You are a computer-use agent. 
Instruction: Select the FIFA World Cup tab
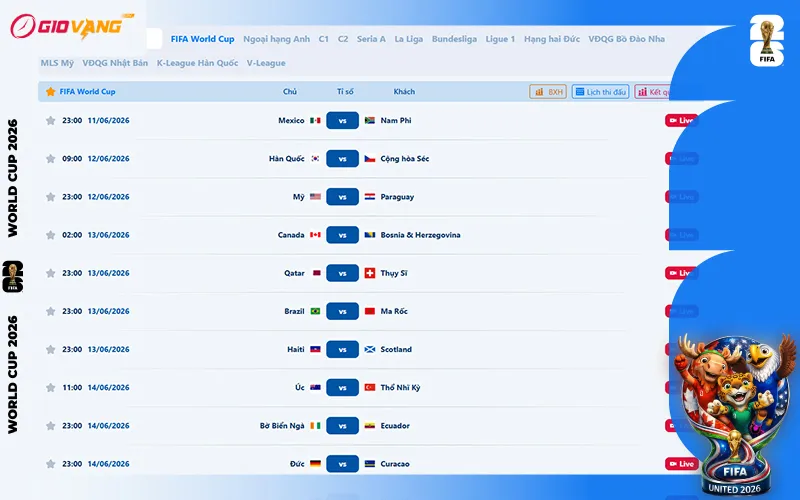(x=203, y=39)
